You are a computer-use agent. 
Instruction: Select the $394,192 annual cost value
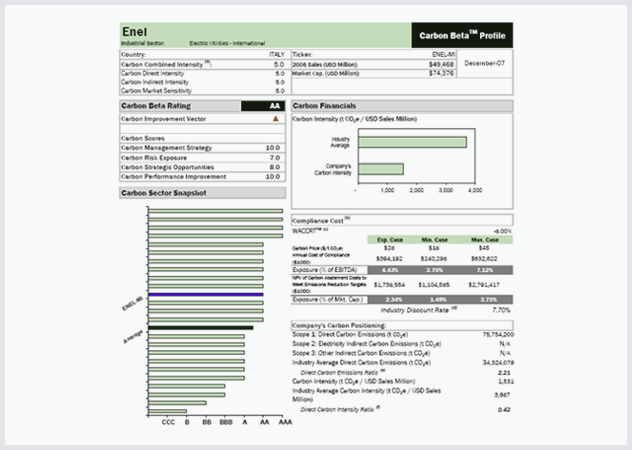(389, 258)
